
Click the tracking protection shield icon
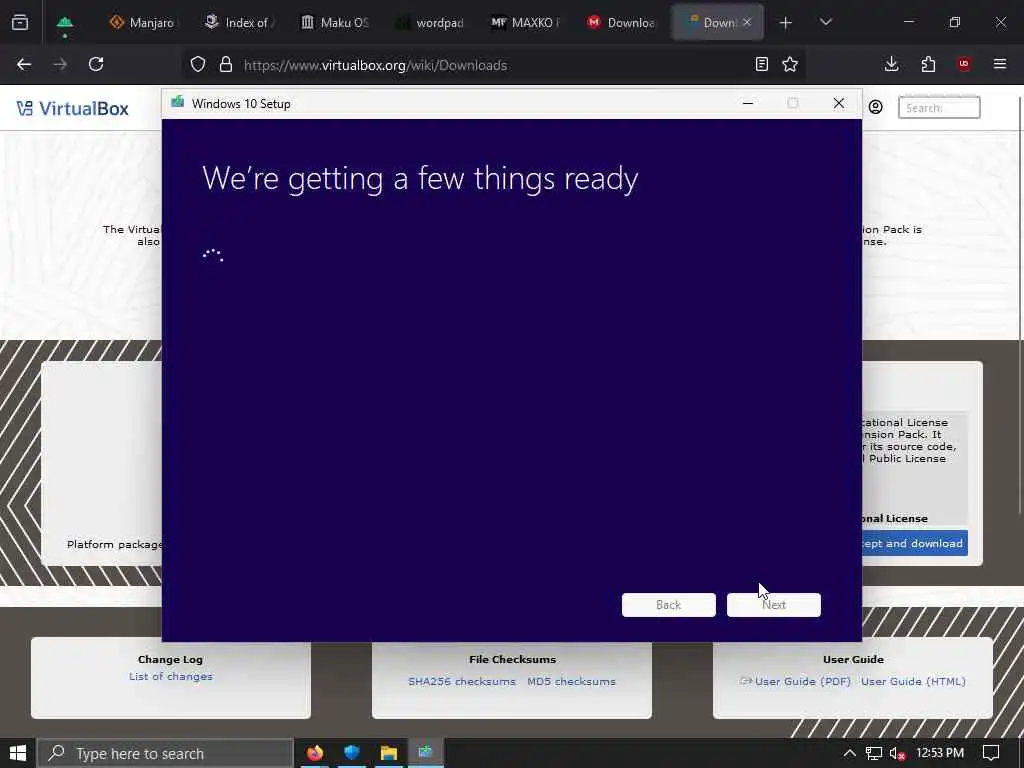coord(198,65)
